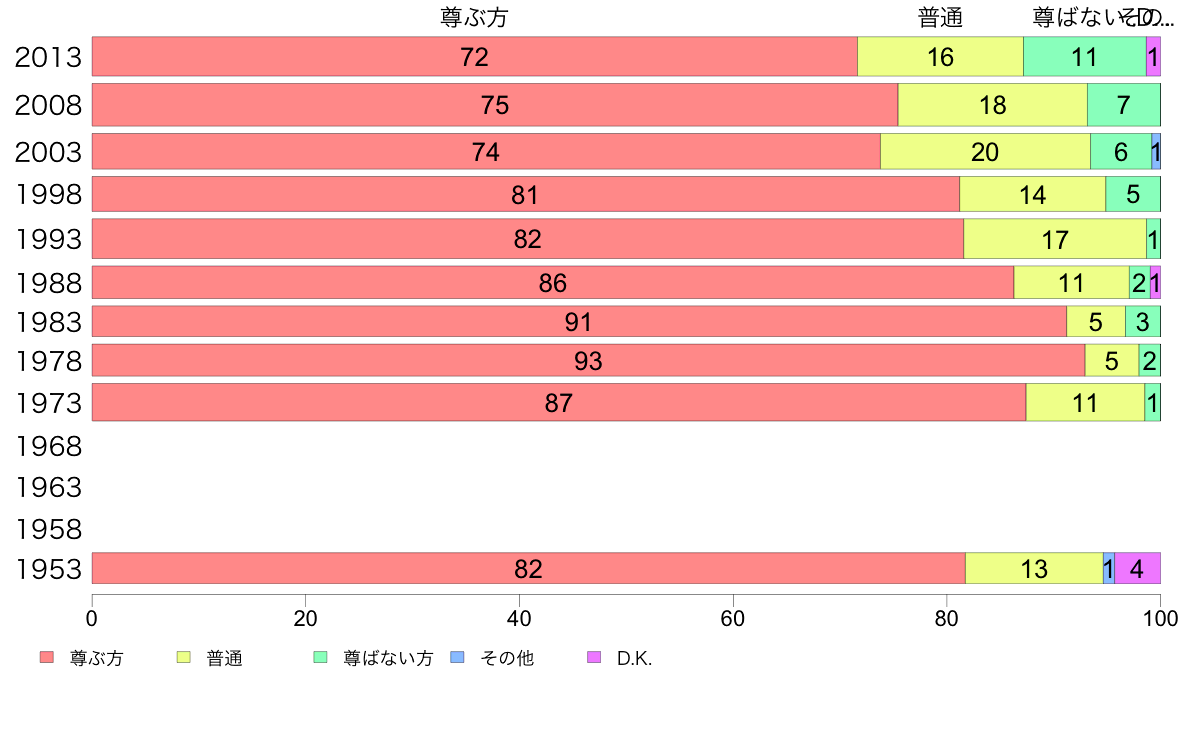The image size is (1188, 736).
Task: Select the D.K. legend label text
Action: coord(634,658)
